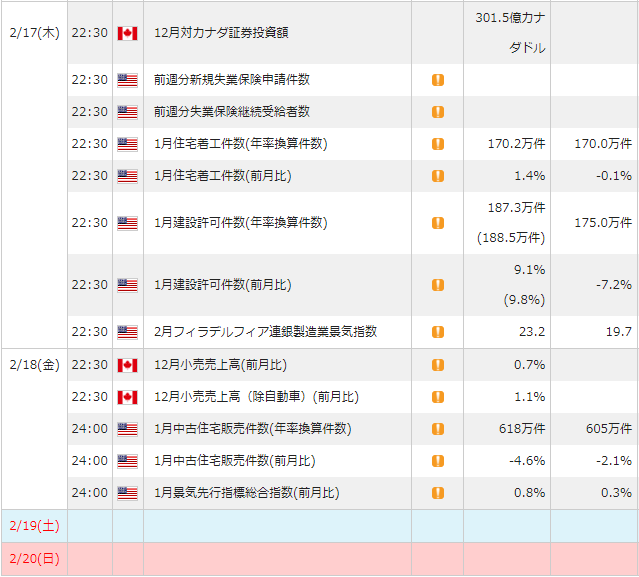Click importance icon for 1月住宅着工件数(年率換算件数)
The height and width of the screenshot is (577, 639).
click(x=438, y=144)
